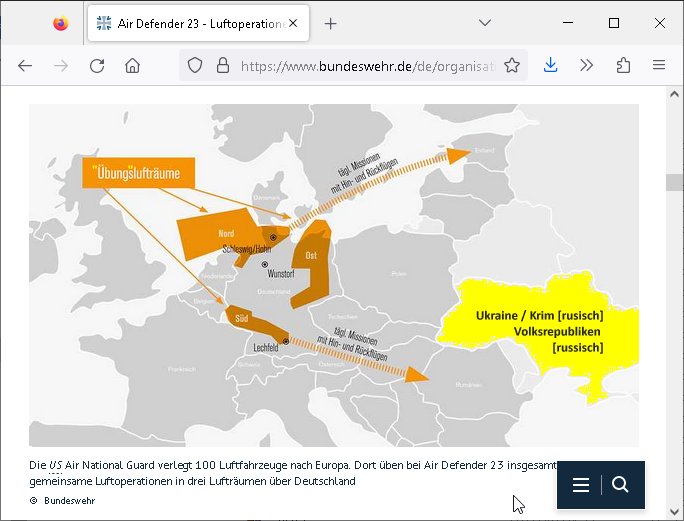Reload the current page
This screenshot has height=521, width=684.
tap(97, 65)
